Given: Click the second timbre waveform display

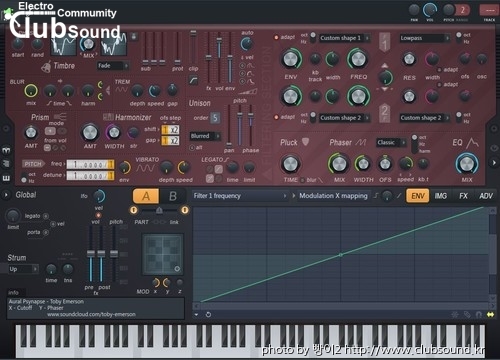Looking at the screenshot, I should [x=114, y=44].
